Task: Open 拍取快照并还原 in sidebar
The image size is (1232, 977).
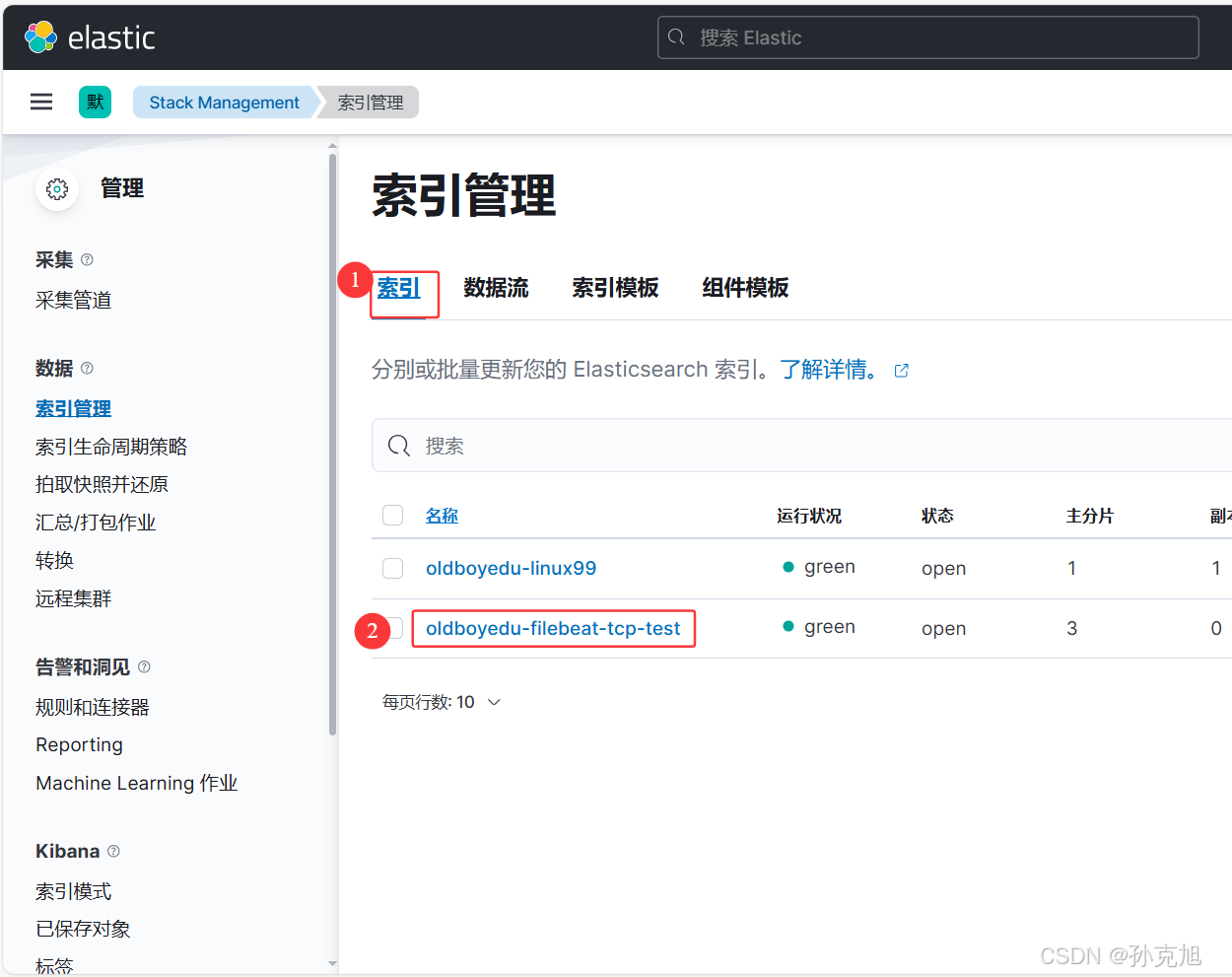Action: click(102, 484)
